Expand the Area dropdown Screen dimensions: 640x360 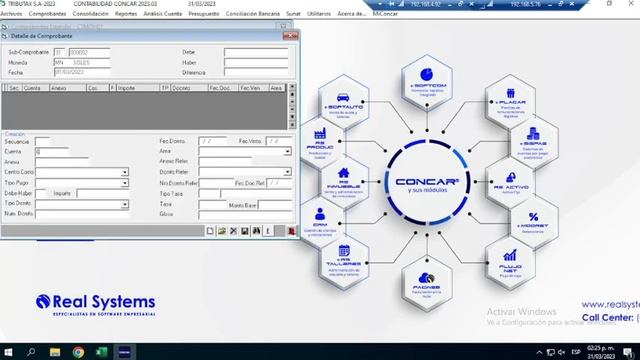(287, 151)
